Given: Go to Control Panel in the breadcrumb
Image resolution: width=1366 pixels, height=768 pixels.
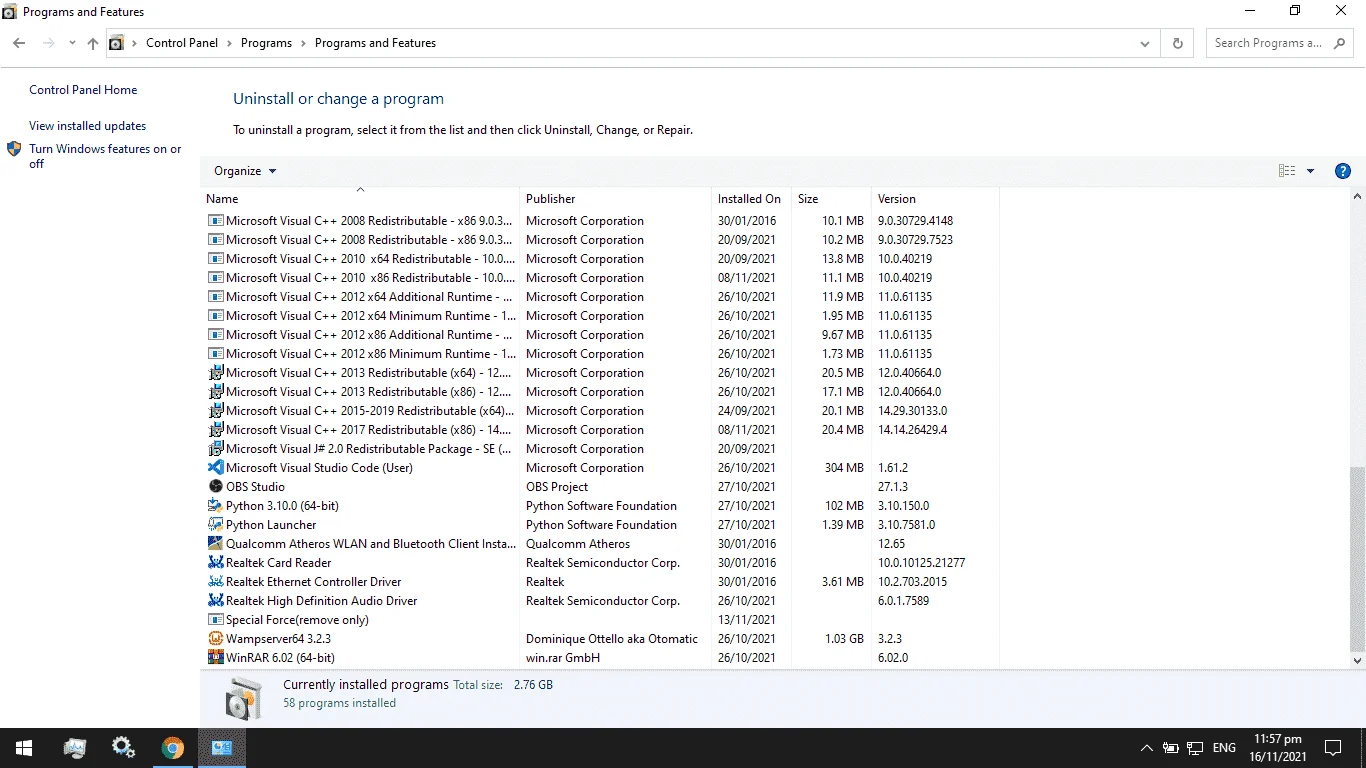Looking at the screenshot, I should pos(182,43).
